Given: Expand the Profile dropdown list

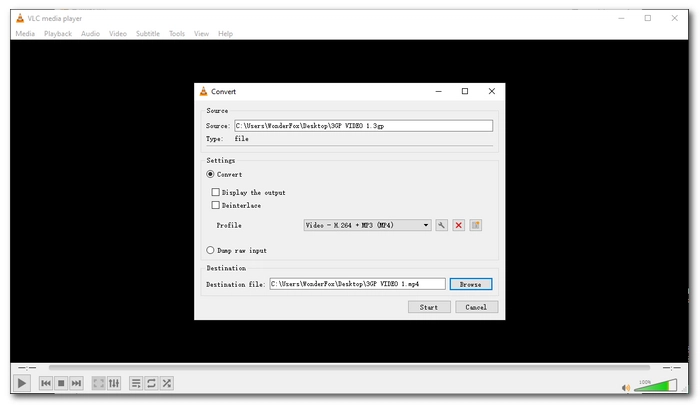Looking at the screenshot, I should pyautogui.click(x=427, y=225).
